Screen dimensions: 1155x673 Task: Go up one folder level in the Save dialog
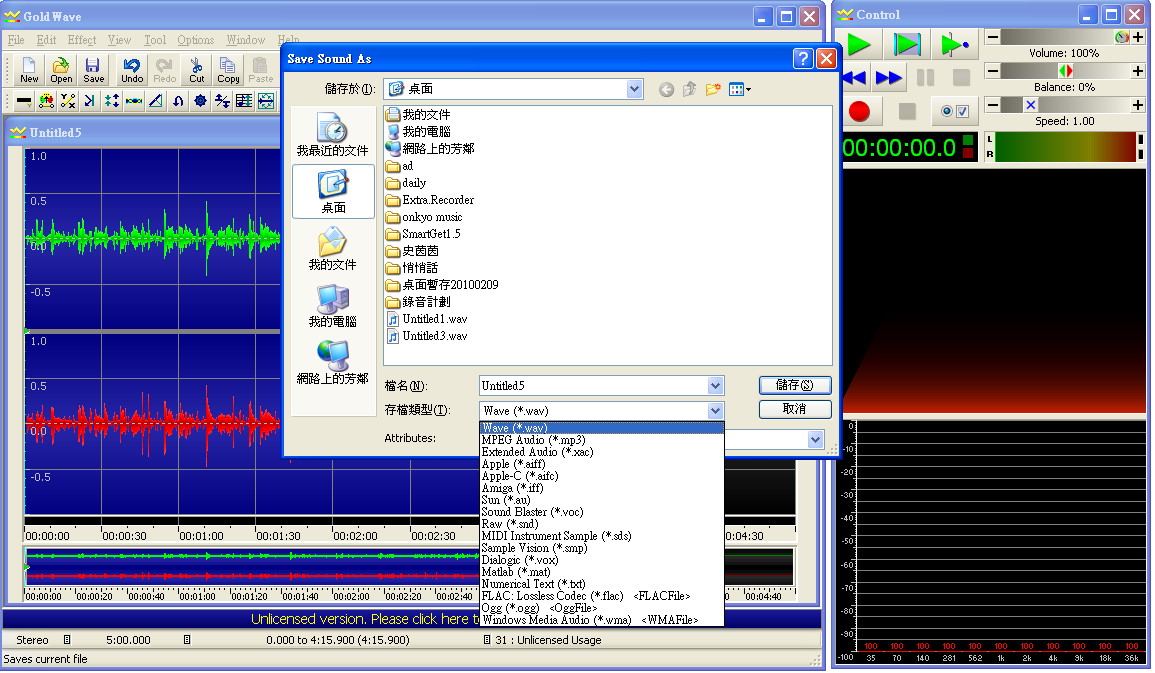point(689,90)
